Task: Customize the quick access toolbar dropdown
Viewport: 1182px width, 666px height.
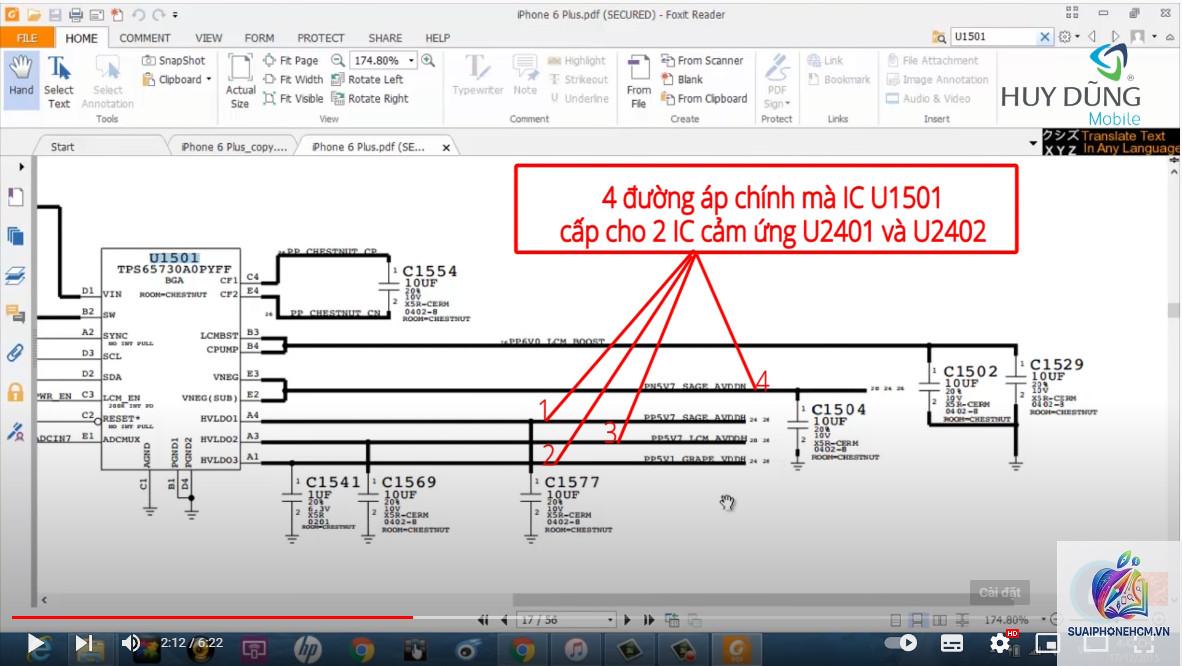Action: [176, 14]
